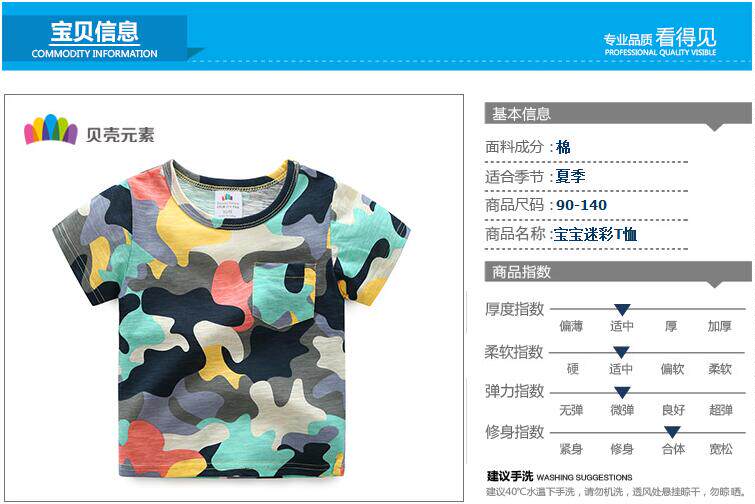Click the 柔软指数 triangle marker
Image resolution: width=755 pixels, height=504 pixels.
tap(621, 352)
